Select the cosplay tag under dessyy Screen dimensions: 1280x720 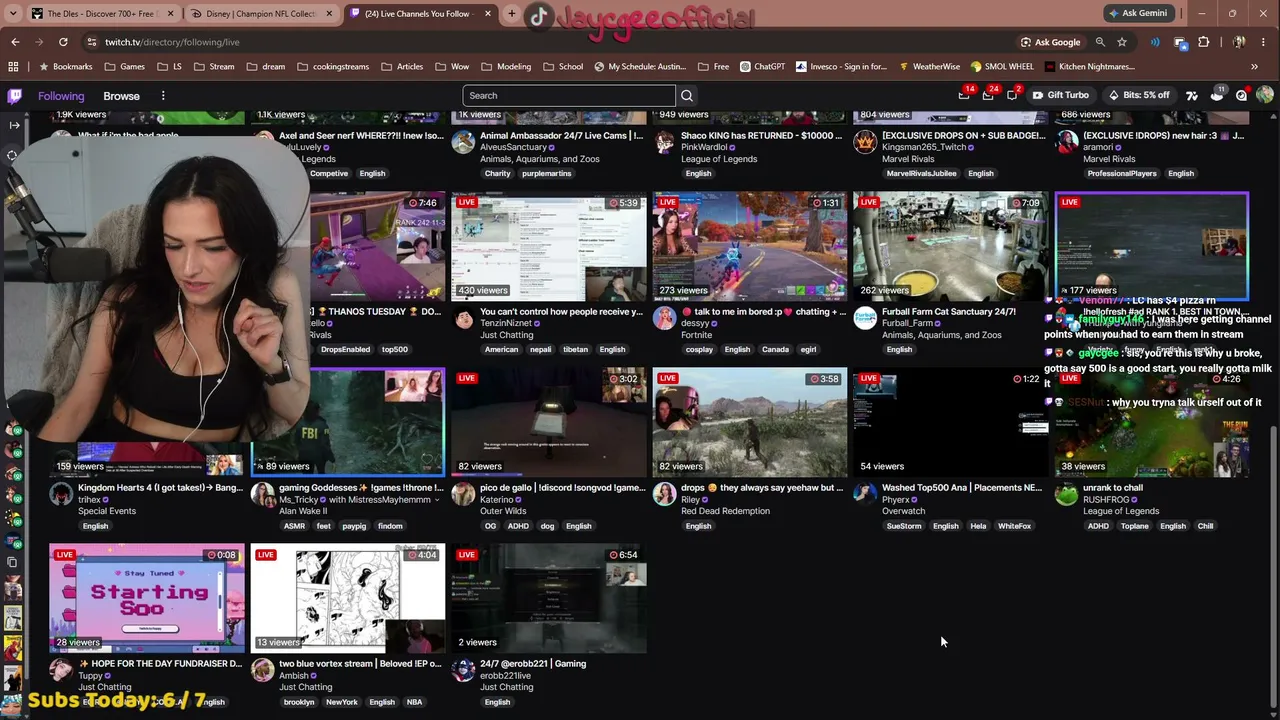point(699,350)
